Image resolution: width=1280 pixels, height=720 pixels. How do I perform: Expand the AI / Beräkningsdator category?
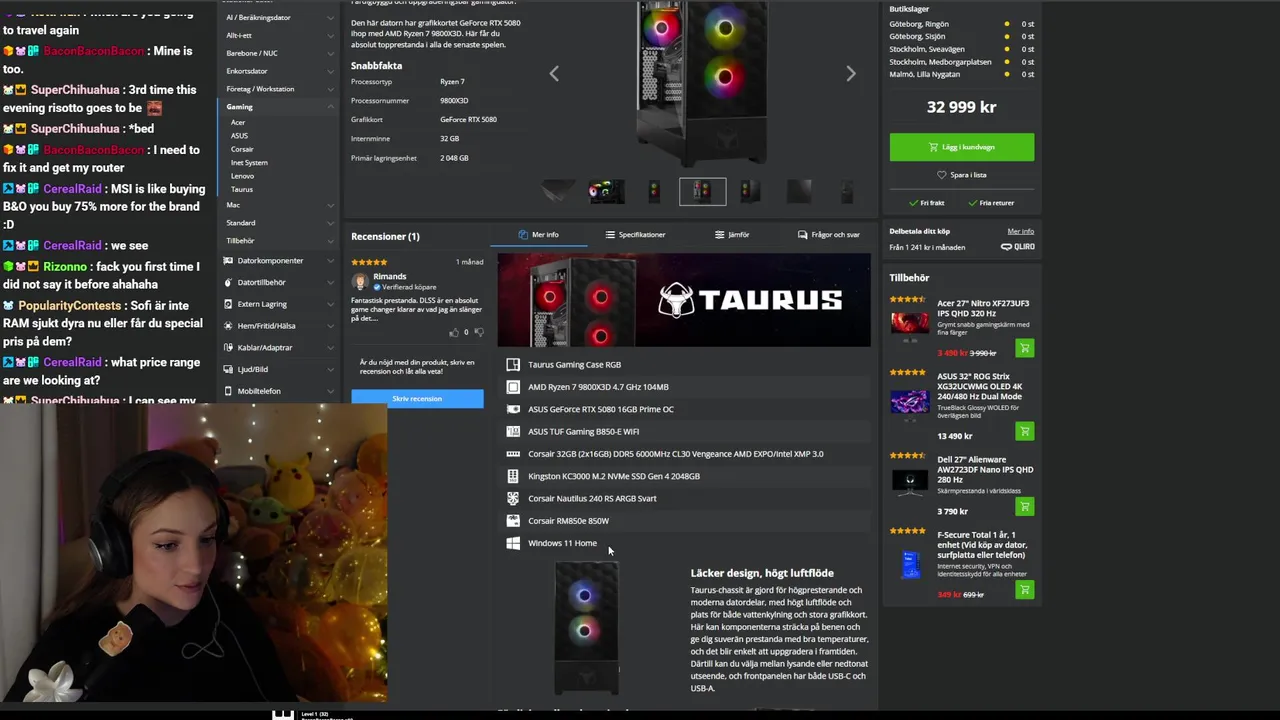coord(331,18)
